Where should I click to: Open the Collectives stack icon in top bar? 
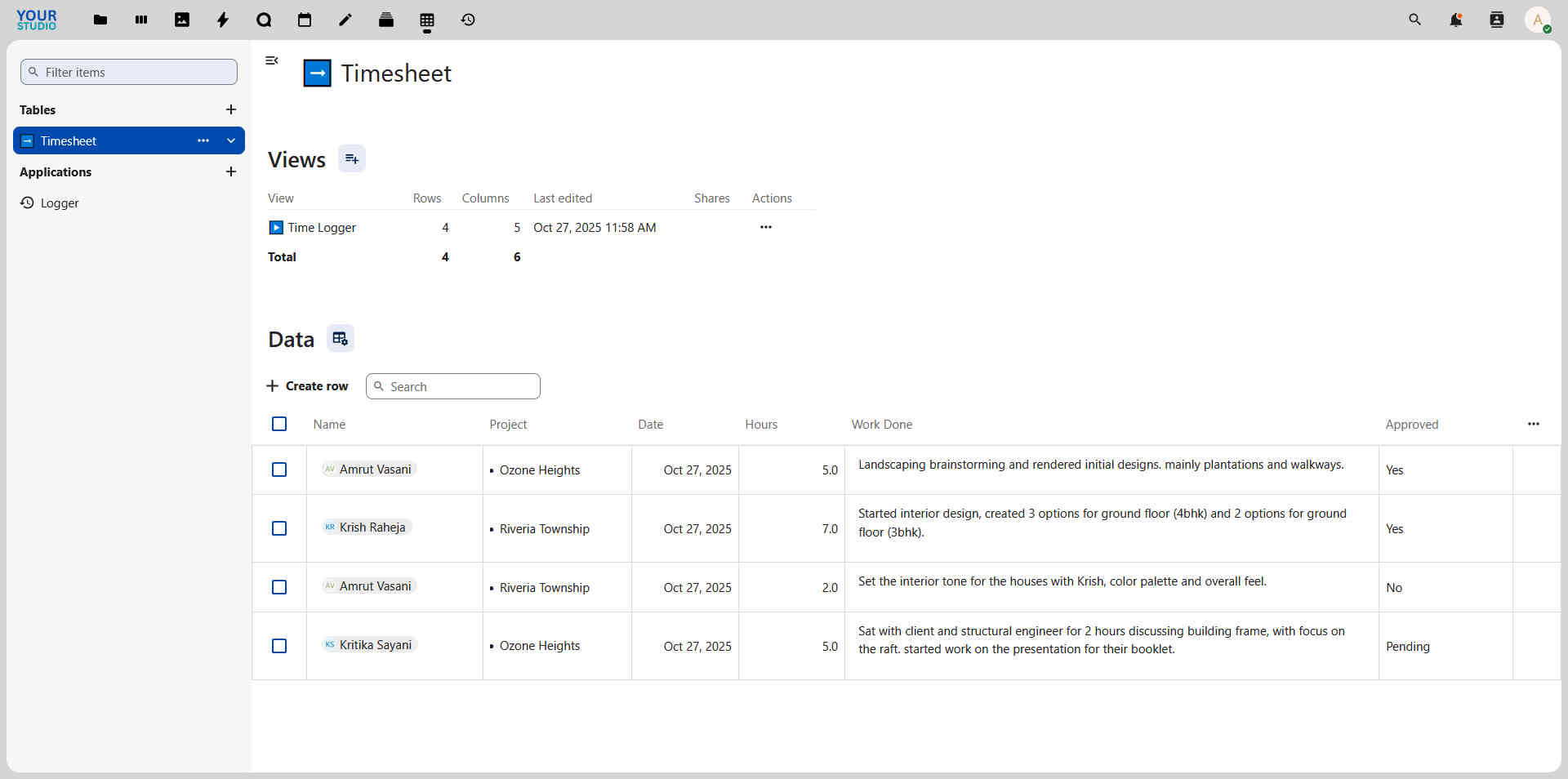point(386,20)
